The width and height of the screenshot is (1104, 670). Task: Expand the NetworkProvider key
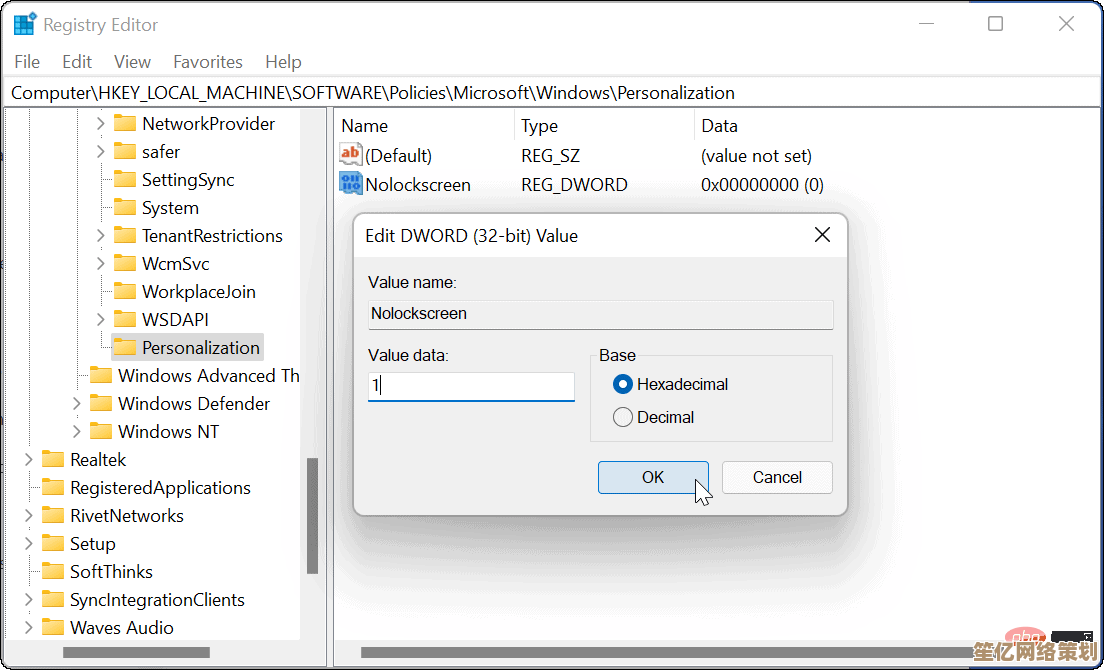click(x=101, y=124)
